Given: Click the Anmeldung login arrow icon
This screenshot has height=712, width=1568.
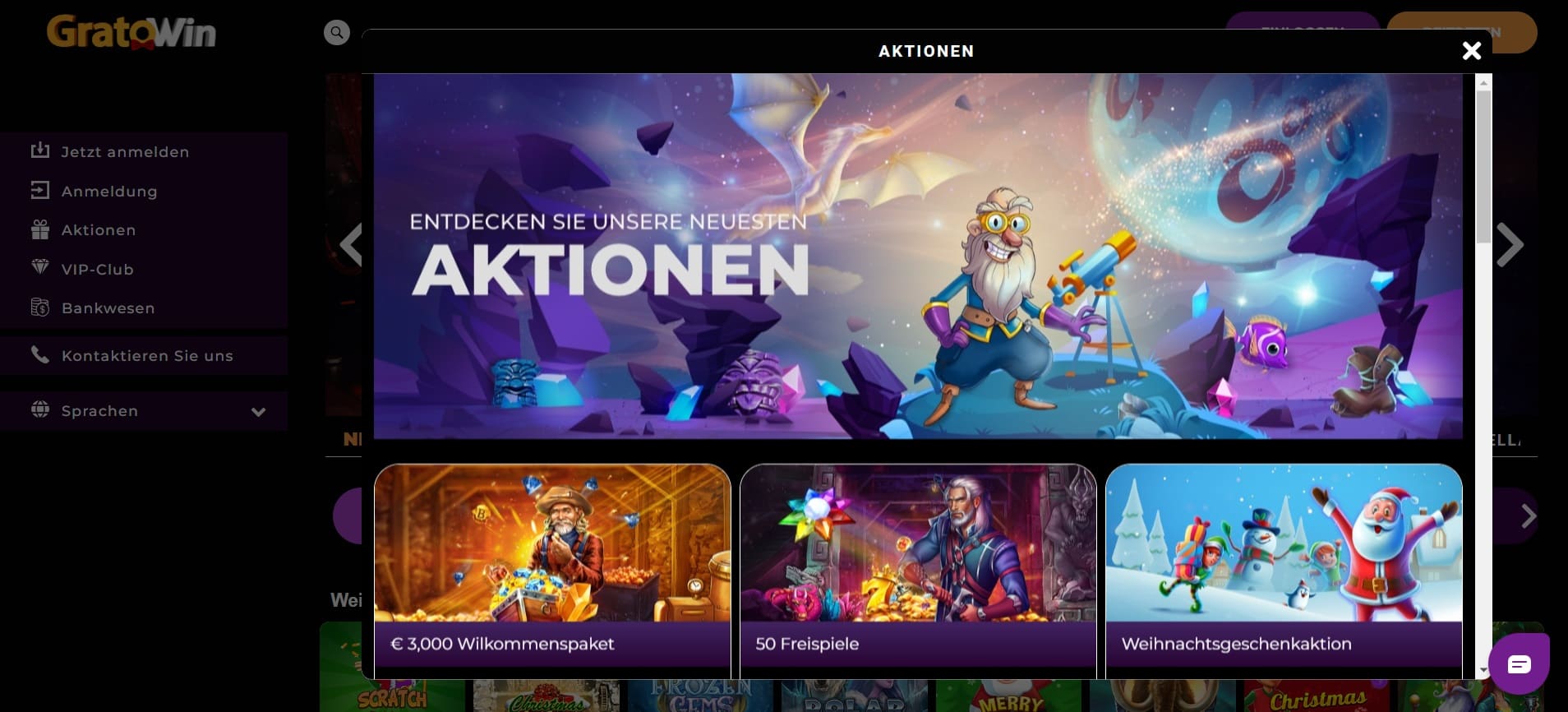Looking at the screenshot, I should 40,190.
